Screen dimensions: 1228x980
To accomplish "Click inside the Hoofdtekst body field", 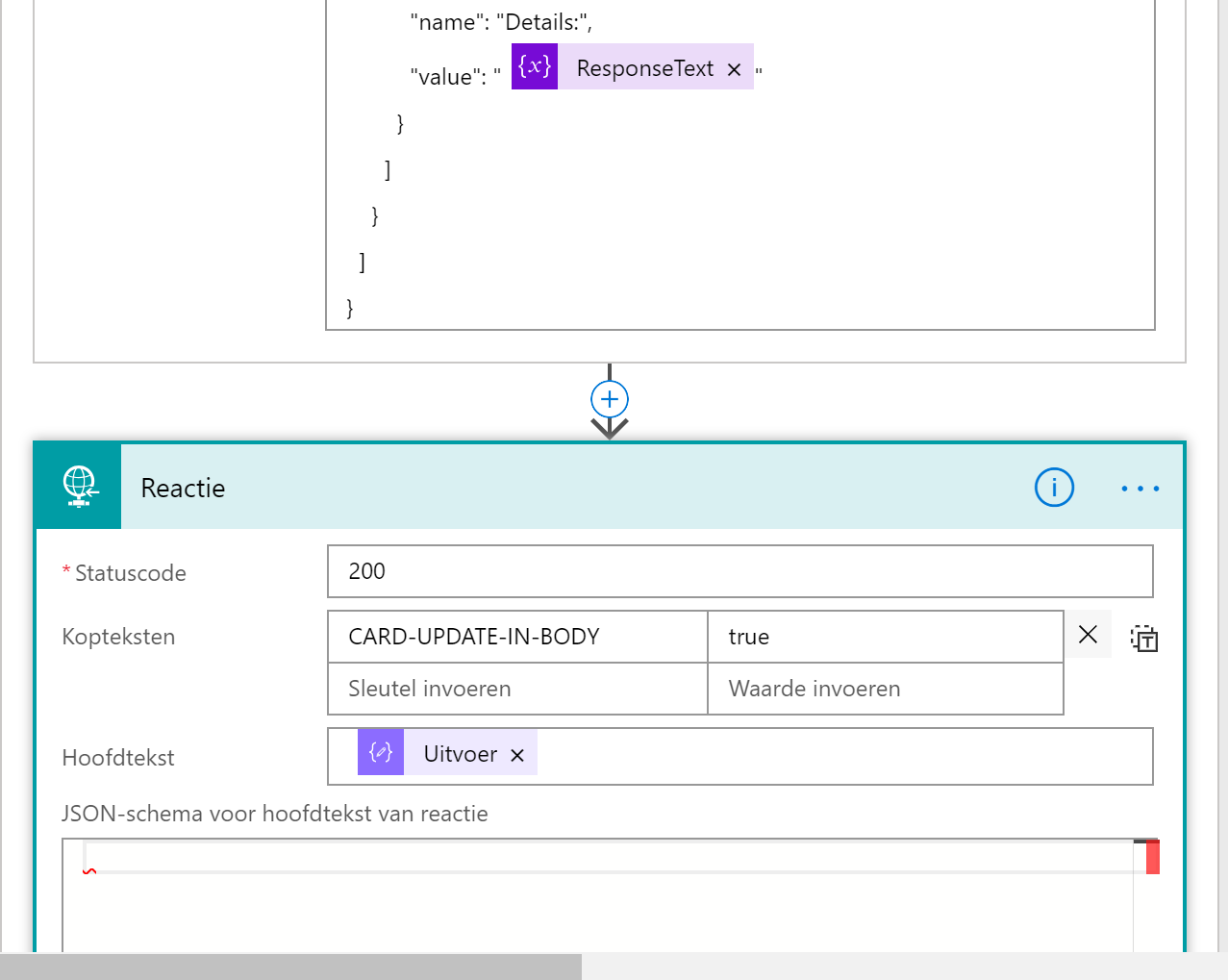I will click(x=740, y=756).
